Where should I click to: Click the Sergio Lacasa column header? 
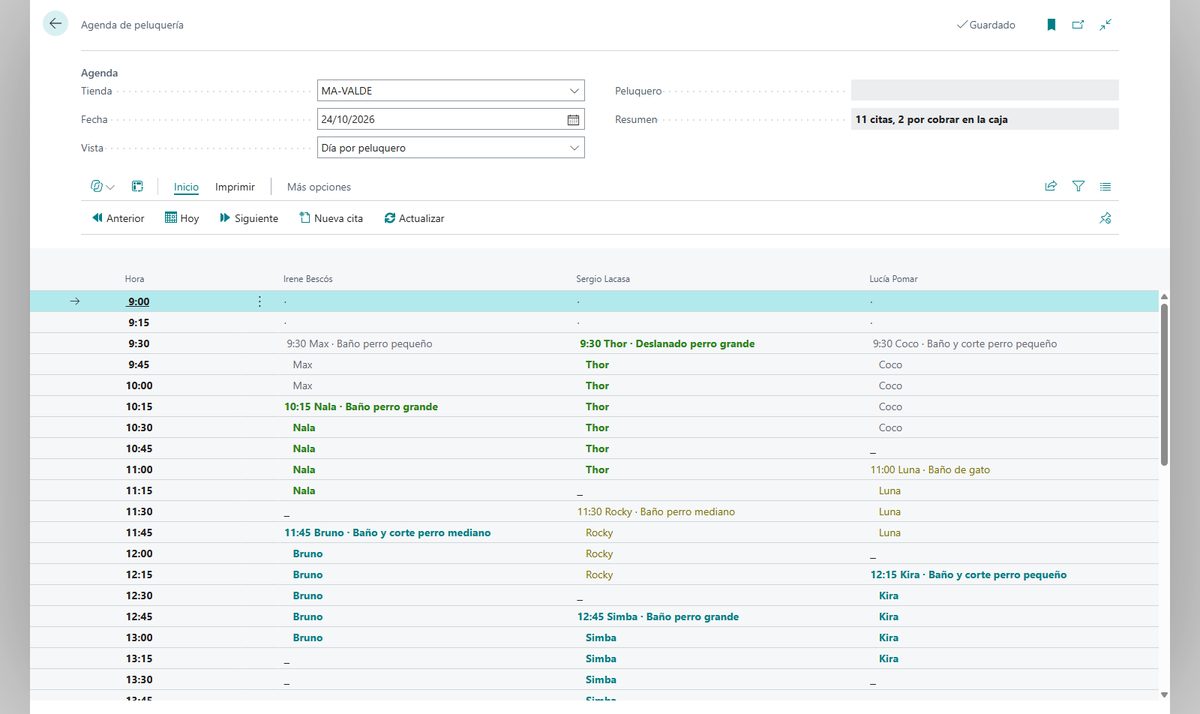tap(604, 279)
